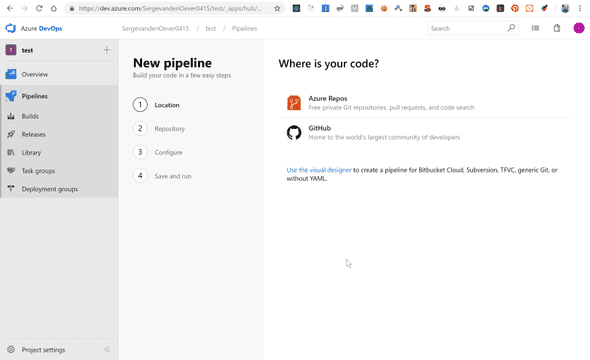Click step 3 circle for Configure
This screenshot has height=360, width=590.
140,152
